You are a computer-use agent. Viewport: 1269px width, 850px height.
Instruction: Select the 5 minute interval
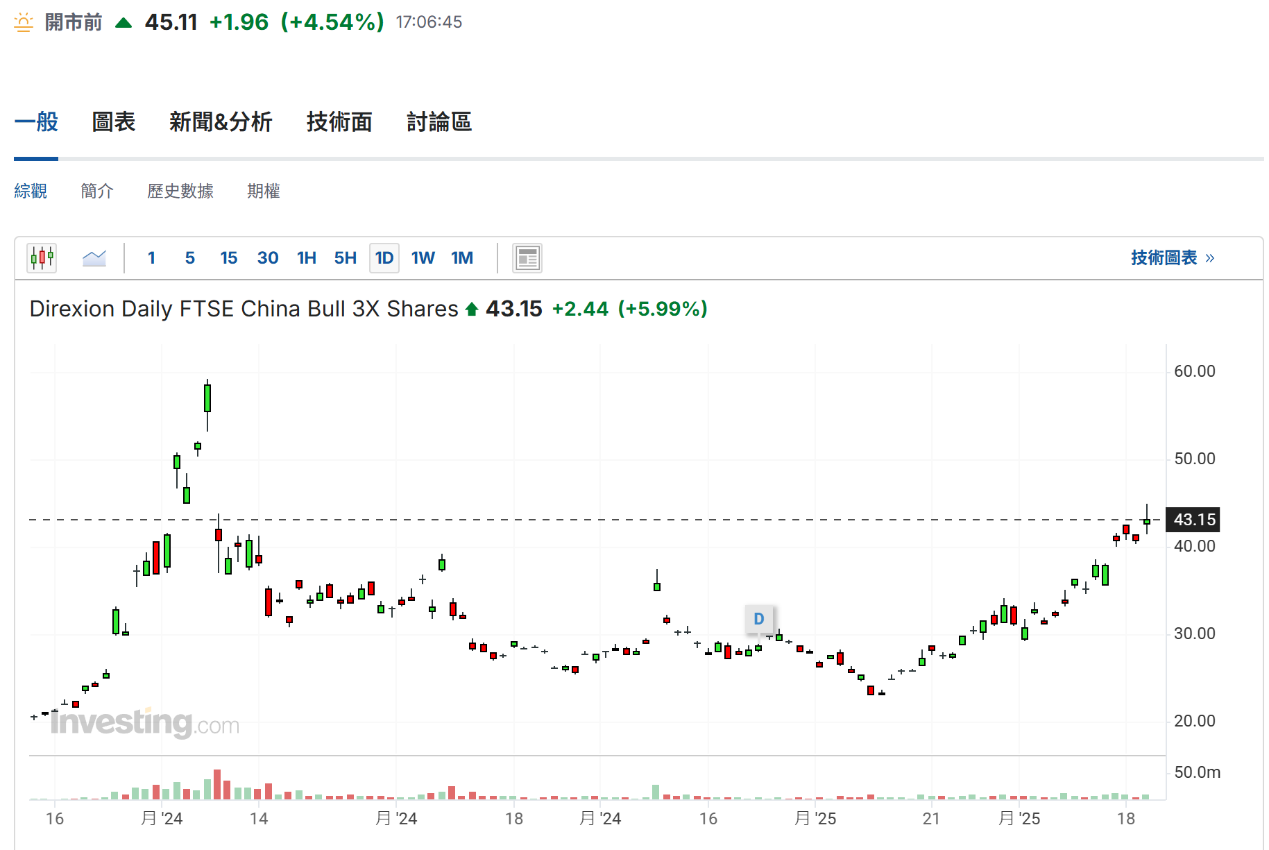tap(190, 258)
